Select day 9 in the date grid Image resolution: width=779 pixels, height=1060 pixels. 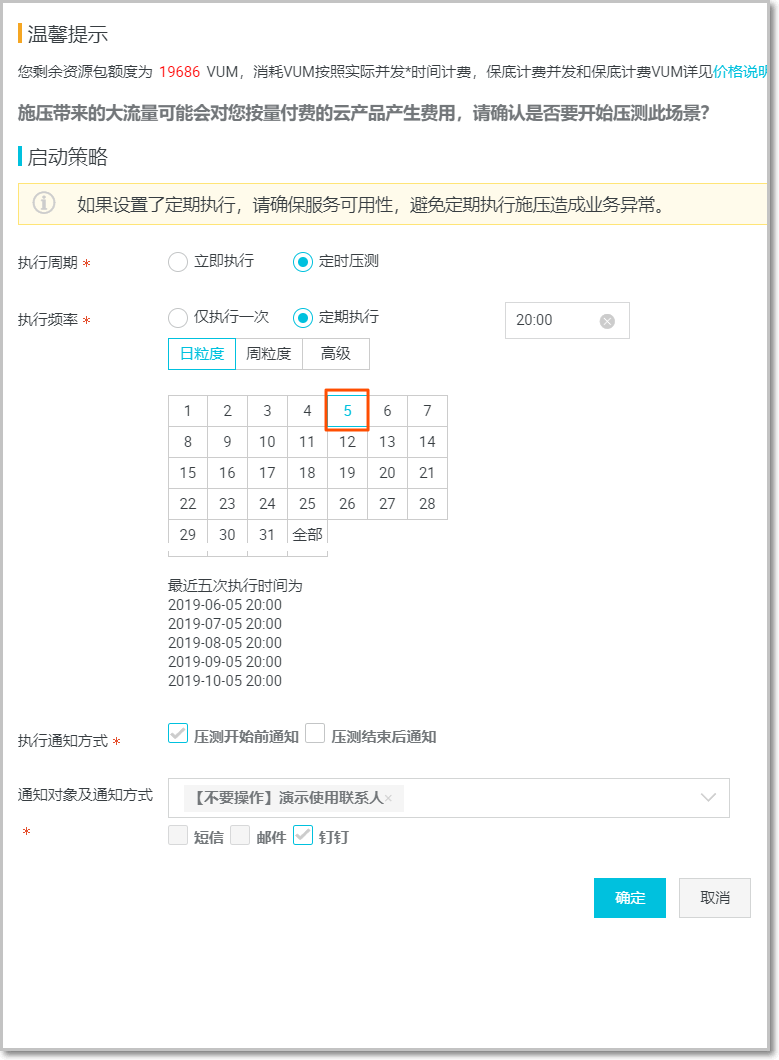(228, 442)
